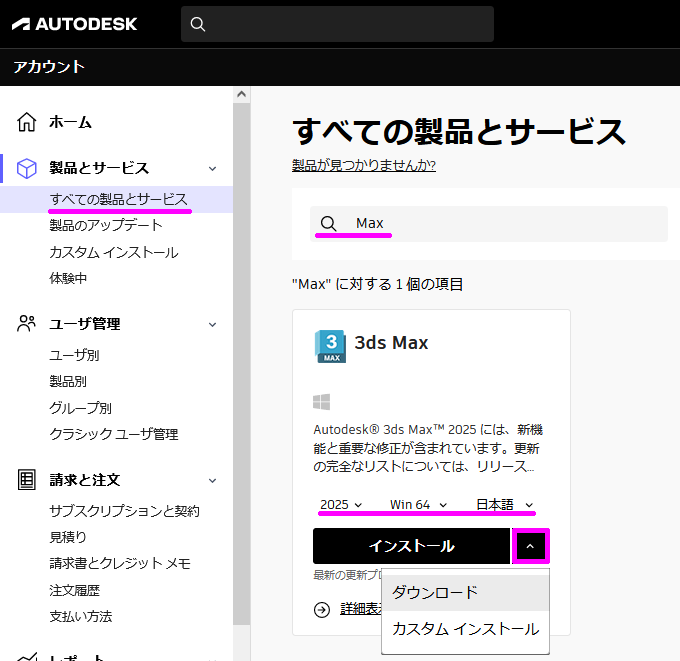
Task: Open 注文履歴 in the sidebar
Action: [x=74, y=590]
